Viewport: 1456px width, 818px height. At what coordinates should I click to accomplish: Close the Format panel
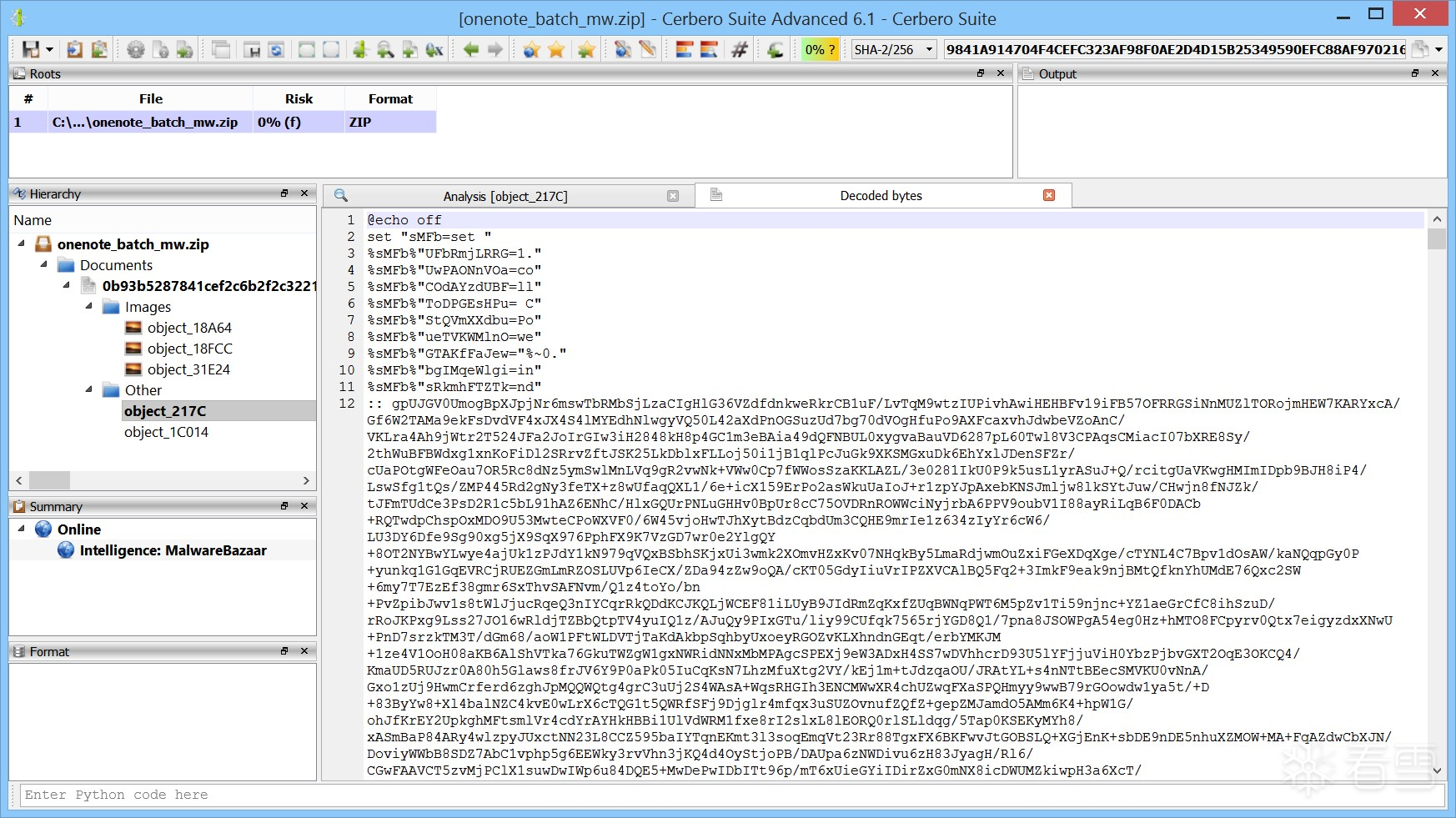coord(304,651)
